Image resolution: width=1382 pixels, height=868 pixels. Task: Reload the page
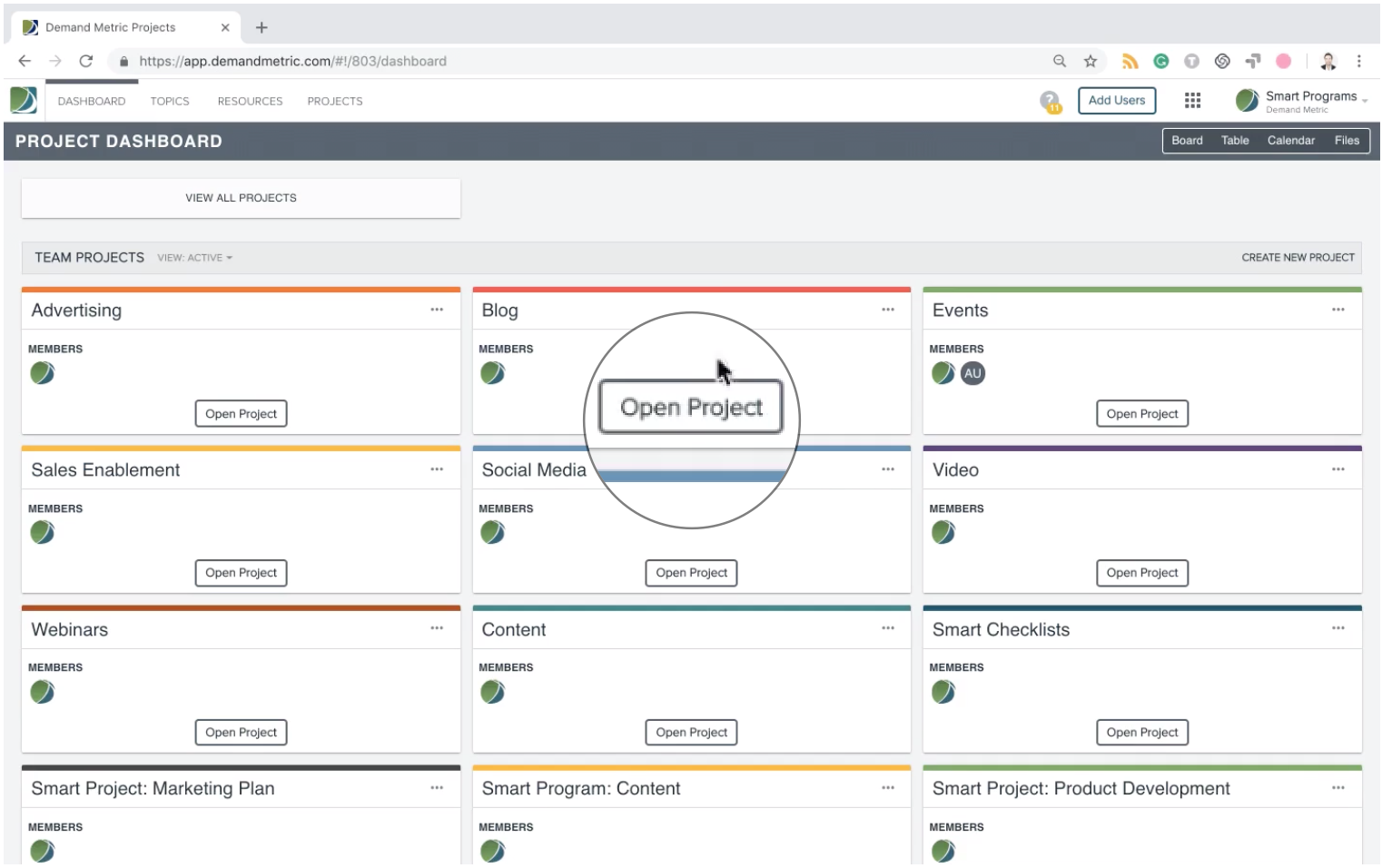click(x=86, y=61)
